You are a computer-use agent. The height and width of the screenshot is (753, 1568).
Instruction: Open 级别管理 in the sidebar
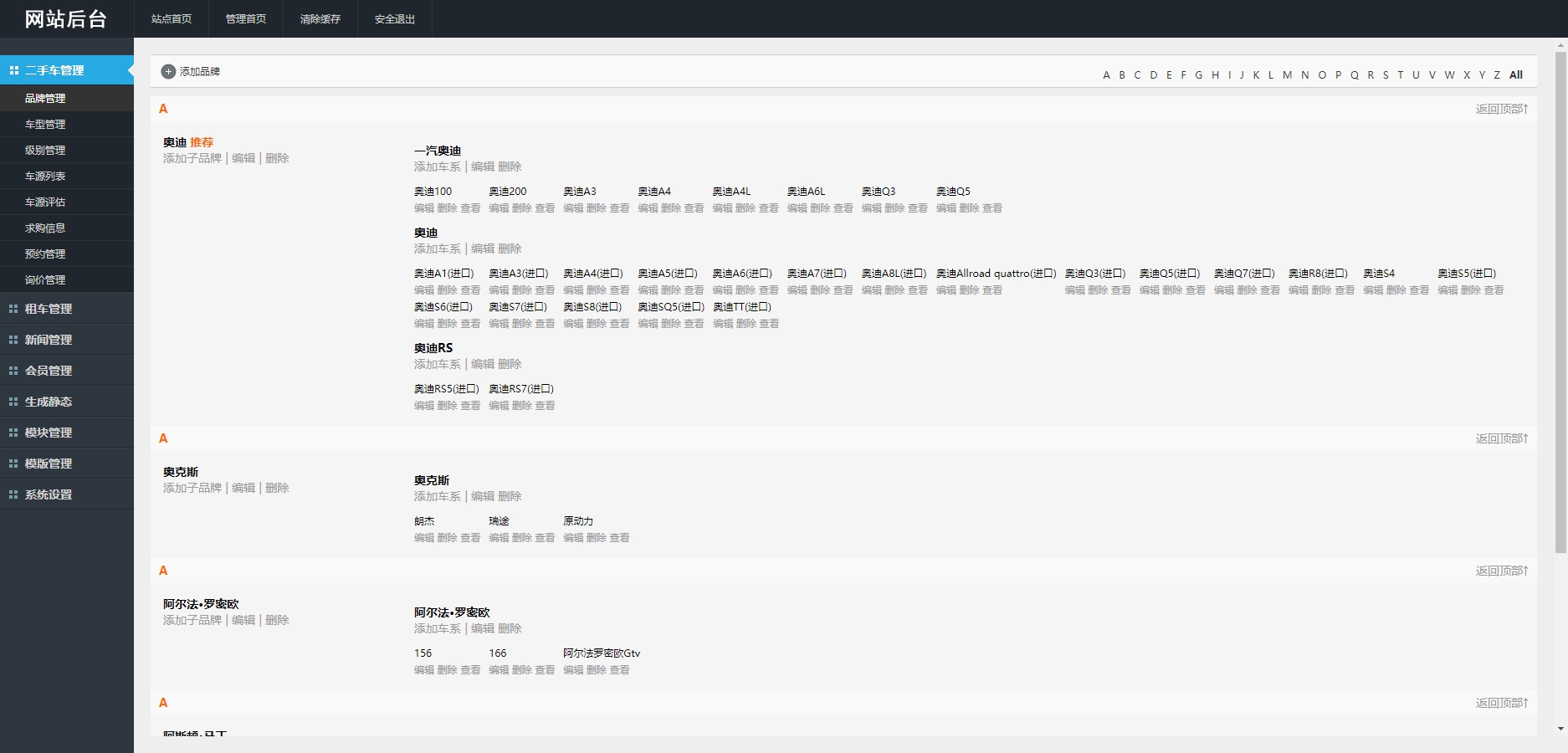point(67,151)
